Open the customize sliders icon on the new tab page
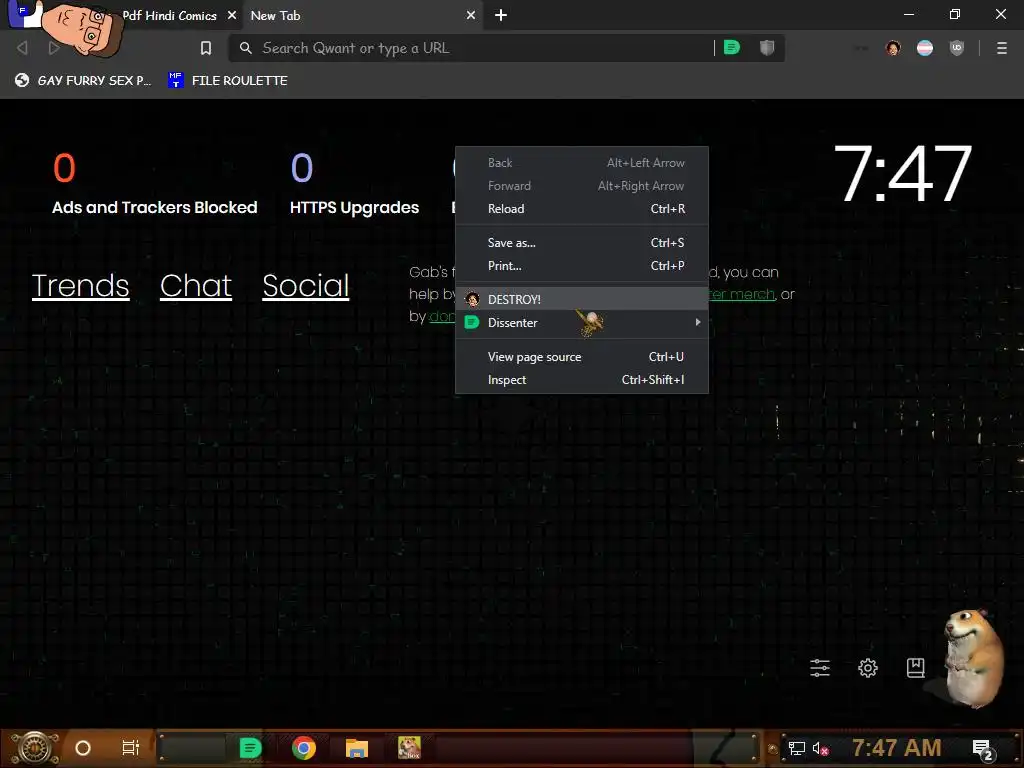1024x768 pixels. [x=820, y=667]
